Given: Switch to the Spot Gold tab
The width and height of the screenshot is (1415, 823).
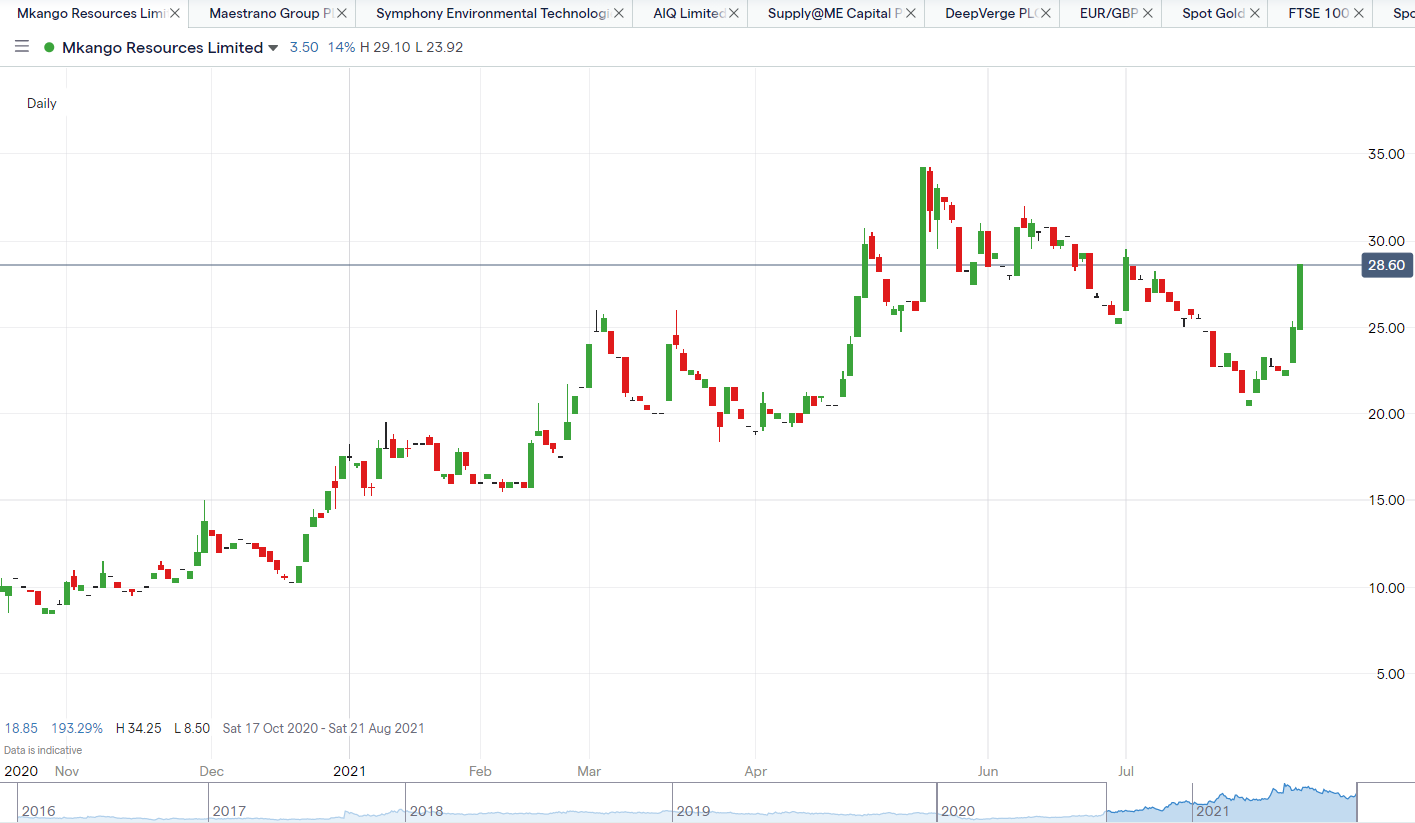Looking at the screenshot, I should pyautogui.click(x=1212, y=14).
